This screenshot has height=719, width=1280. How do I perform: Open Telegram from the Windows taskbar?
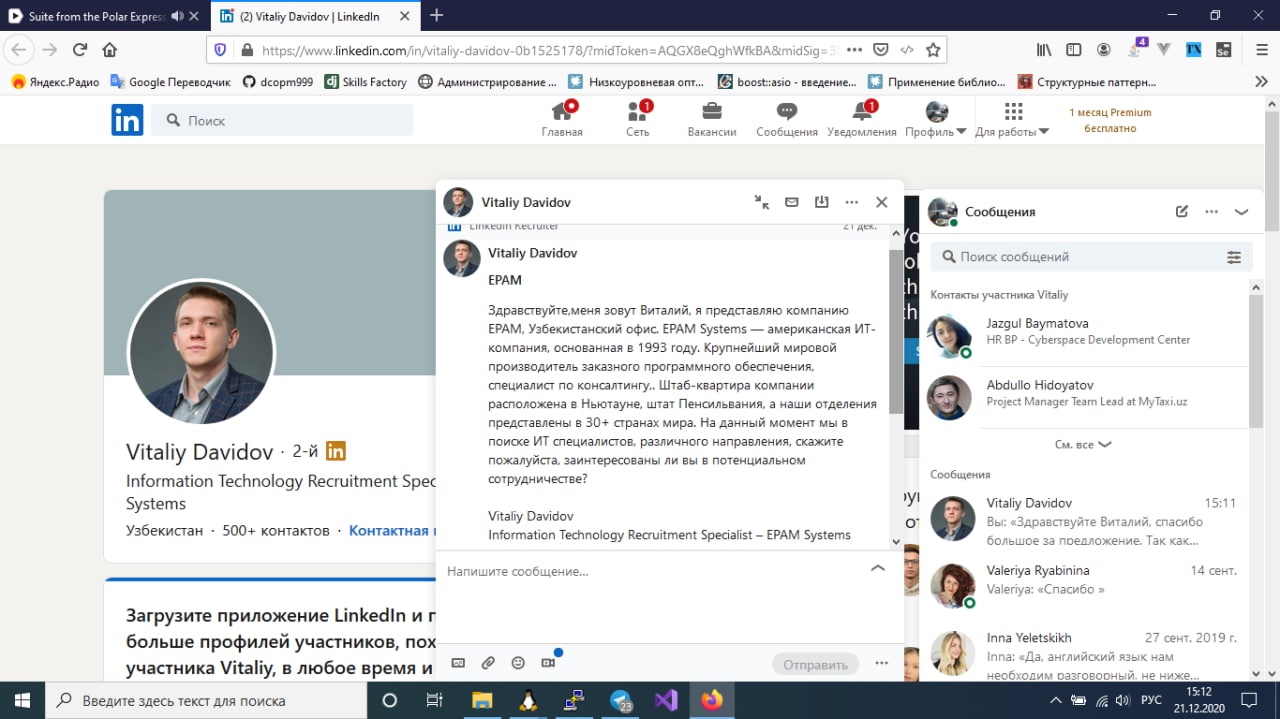pyautogui.click(x=621, y=699)
